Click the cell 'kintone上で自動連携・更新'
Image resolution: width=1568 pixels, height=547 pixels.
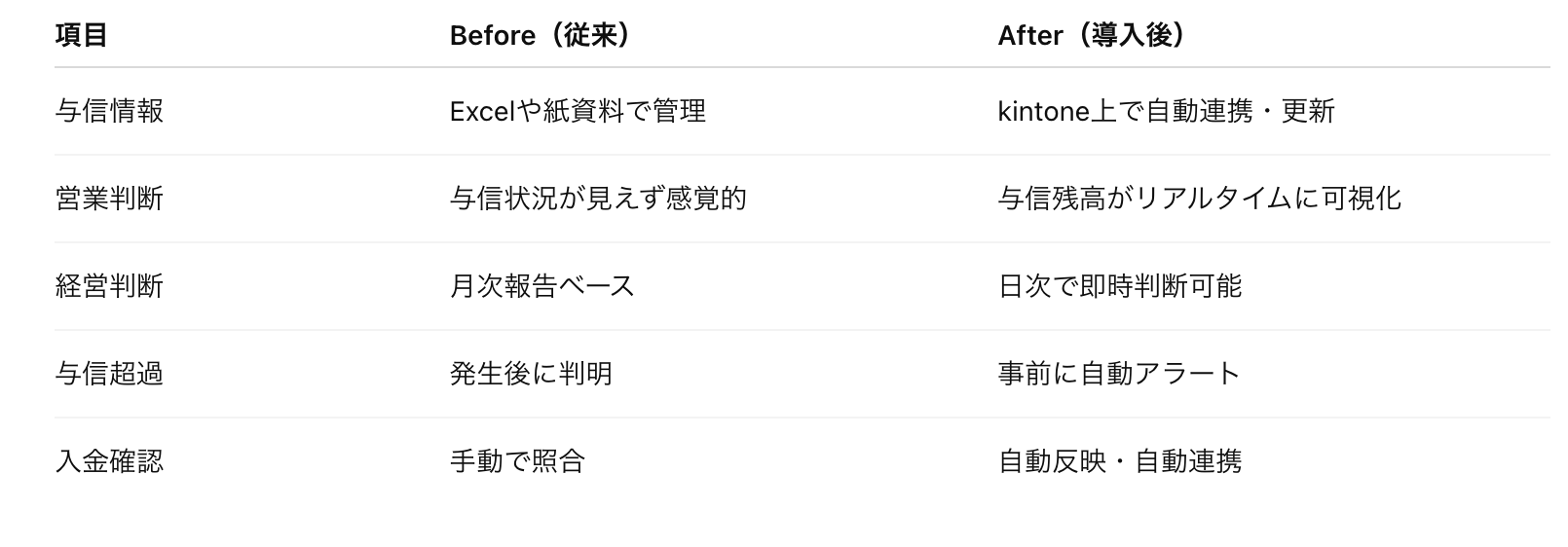1166,112
